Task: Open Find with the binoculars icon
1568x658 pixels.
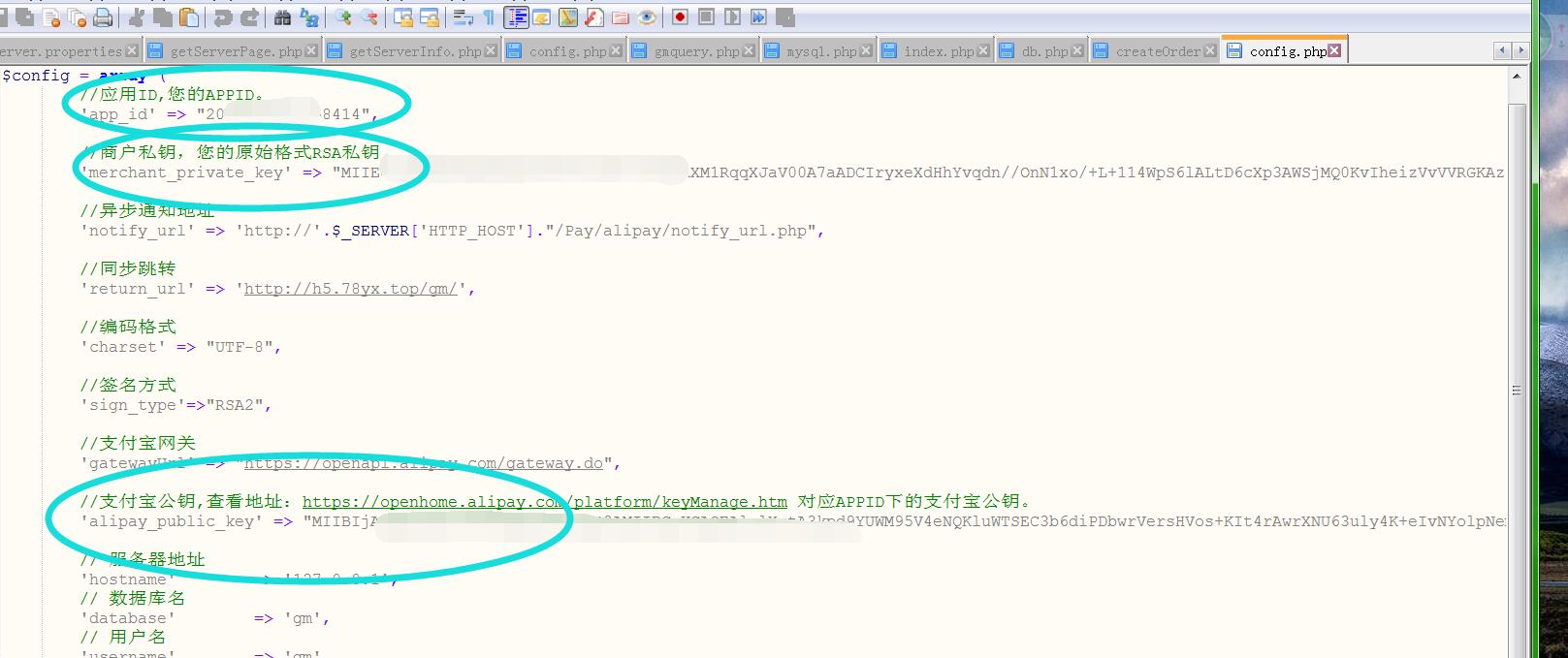Action: point(282,17)
